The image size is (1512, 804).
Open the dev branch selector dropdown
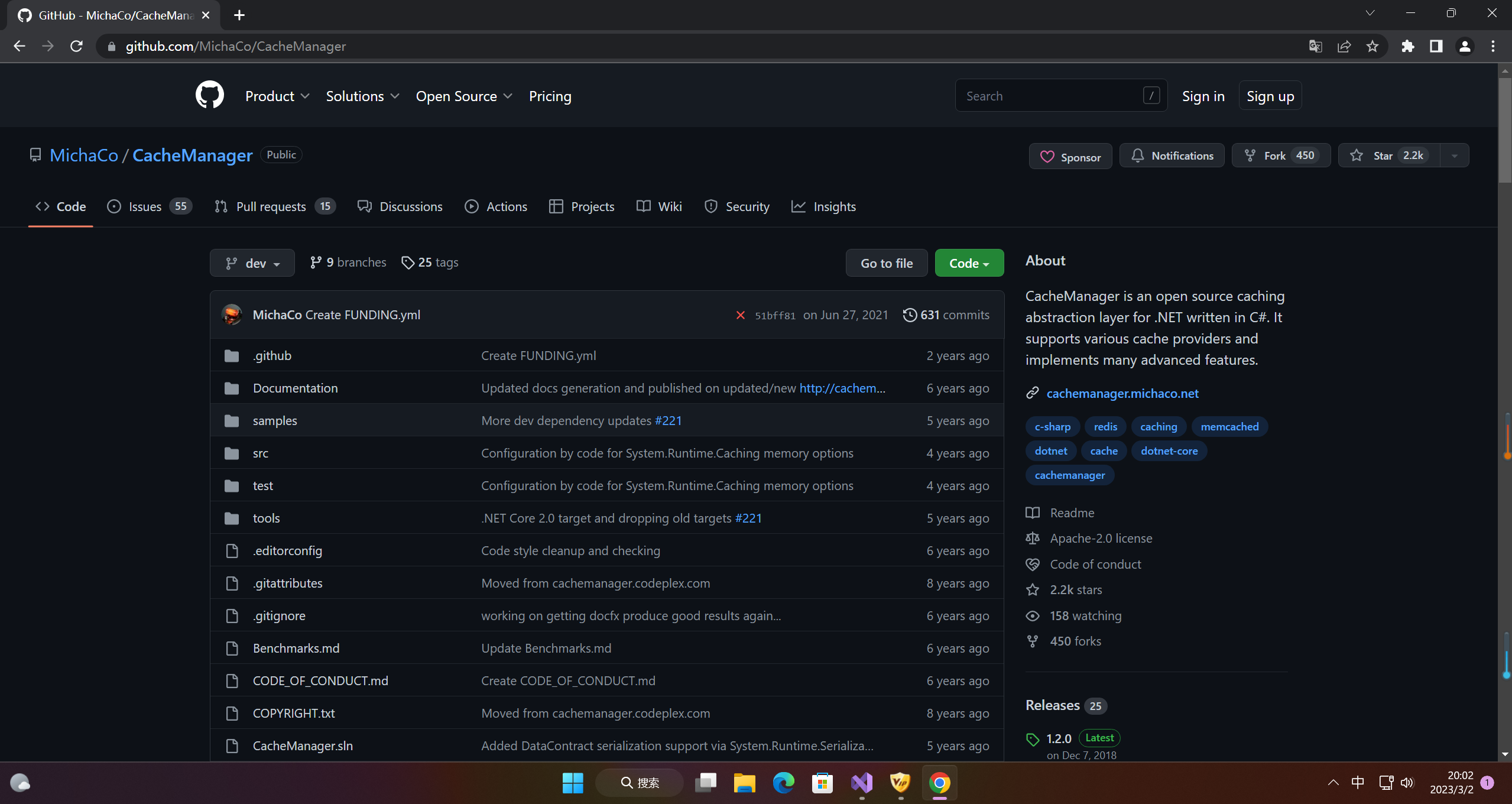click(252, 263)
